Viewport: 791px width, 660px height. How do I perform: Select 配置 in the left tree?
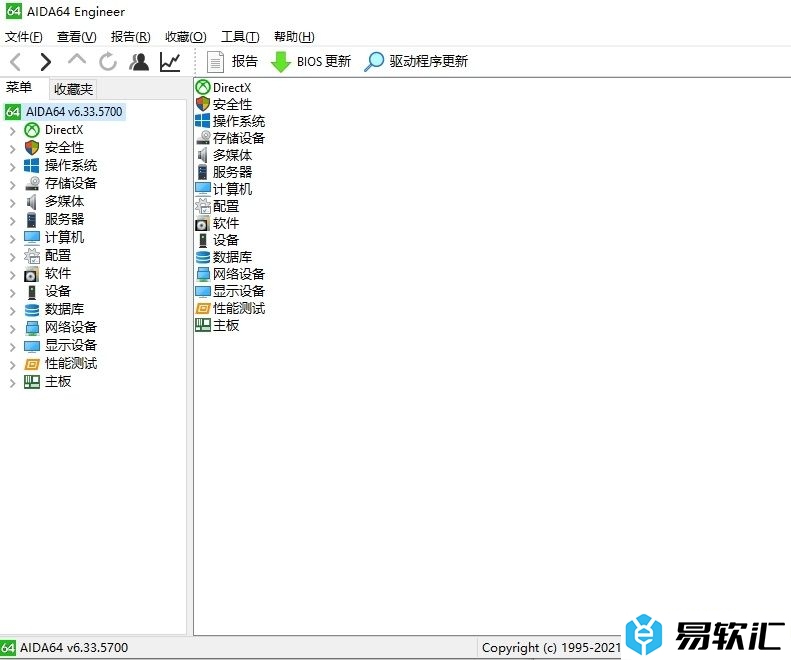pyautogui.click(x=58, y=255)
